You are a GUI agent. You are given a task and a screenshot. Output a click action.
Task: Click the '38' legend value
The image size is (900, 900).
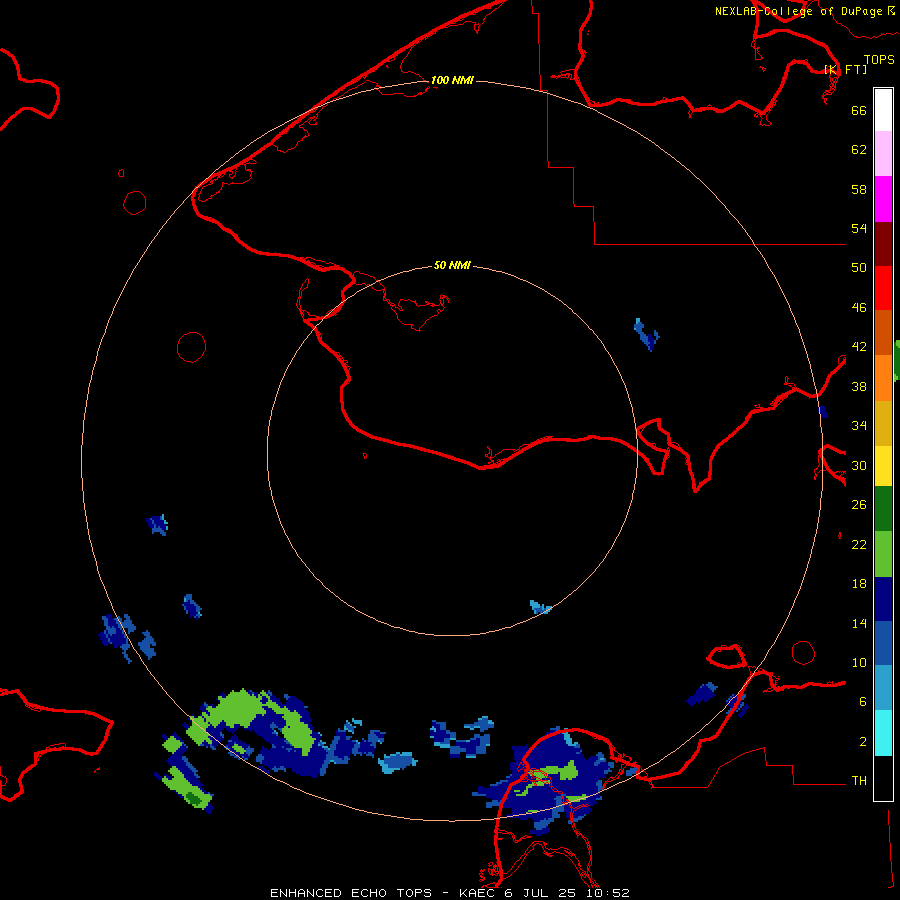[x=859, y=386]
